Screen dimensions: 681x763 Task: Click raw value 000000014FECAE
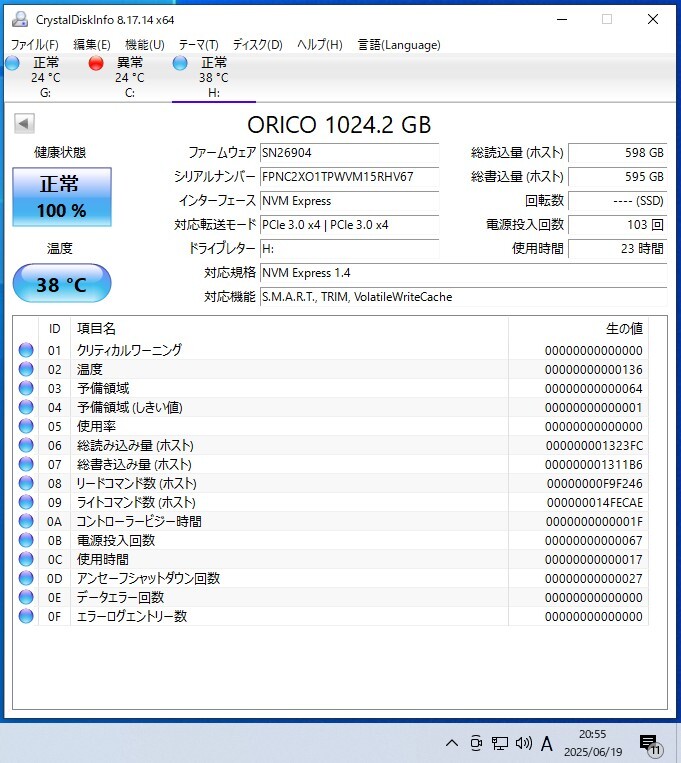pos(594,502)
